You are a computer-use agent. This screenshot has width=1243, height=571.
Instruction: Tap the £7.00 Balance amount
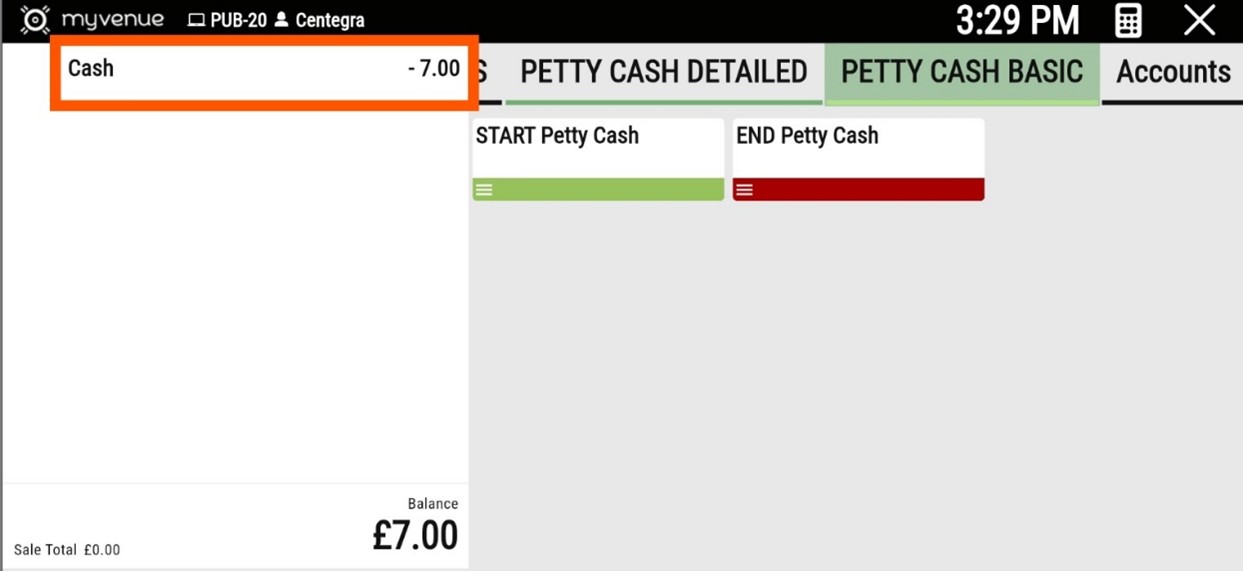(x=415, y=535)
